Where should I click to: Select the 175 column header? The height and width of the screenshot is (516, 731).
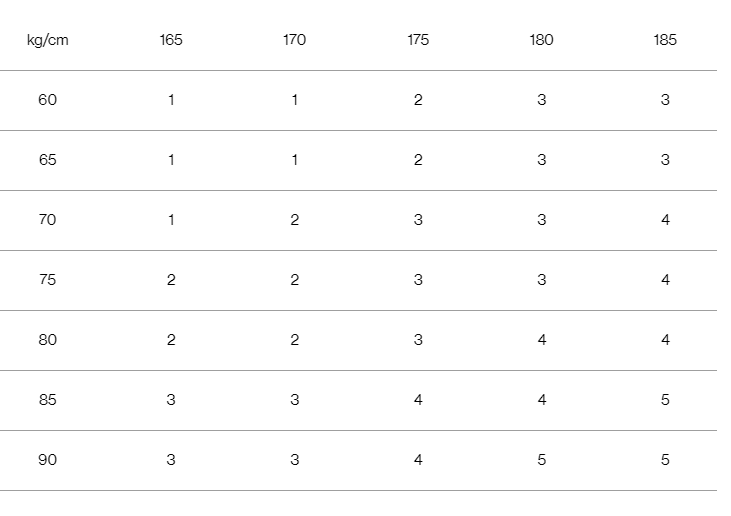[418, 40]
